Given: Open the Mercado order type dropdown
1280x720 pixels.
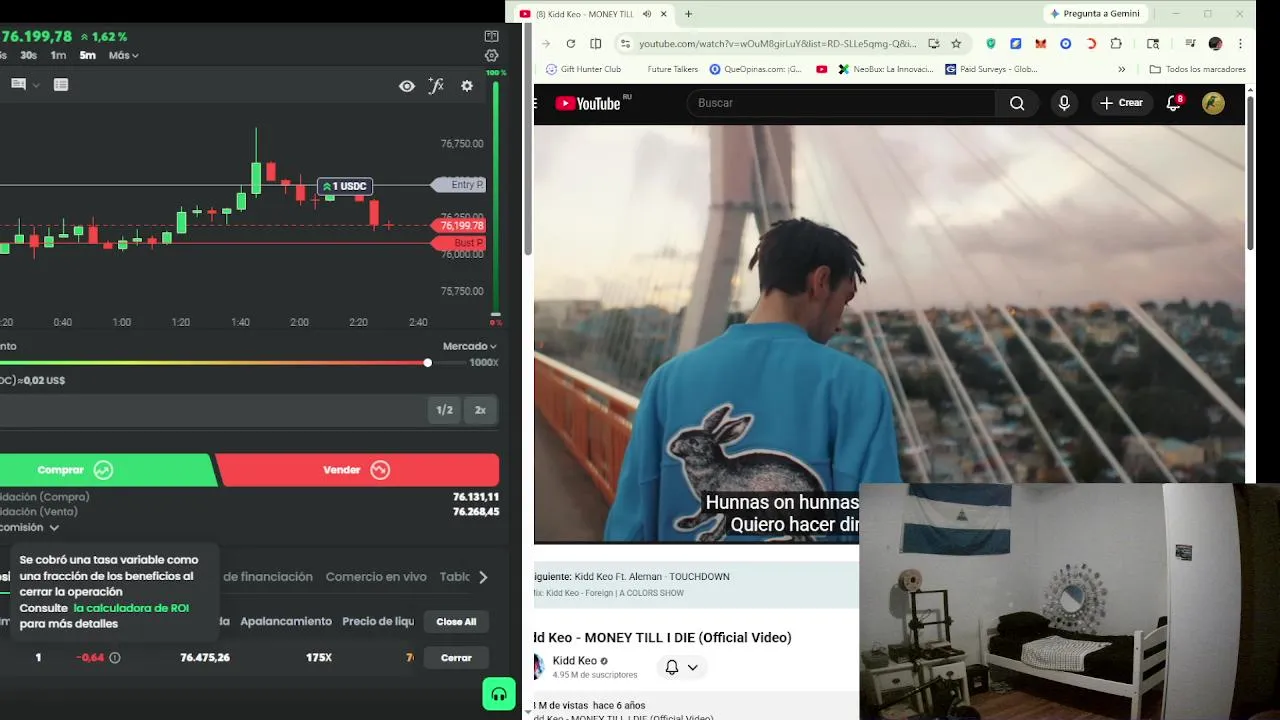Looking at the screenshot, I should (x=470, y=346).
